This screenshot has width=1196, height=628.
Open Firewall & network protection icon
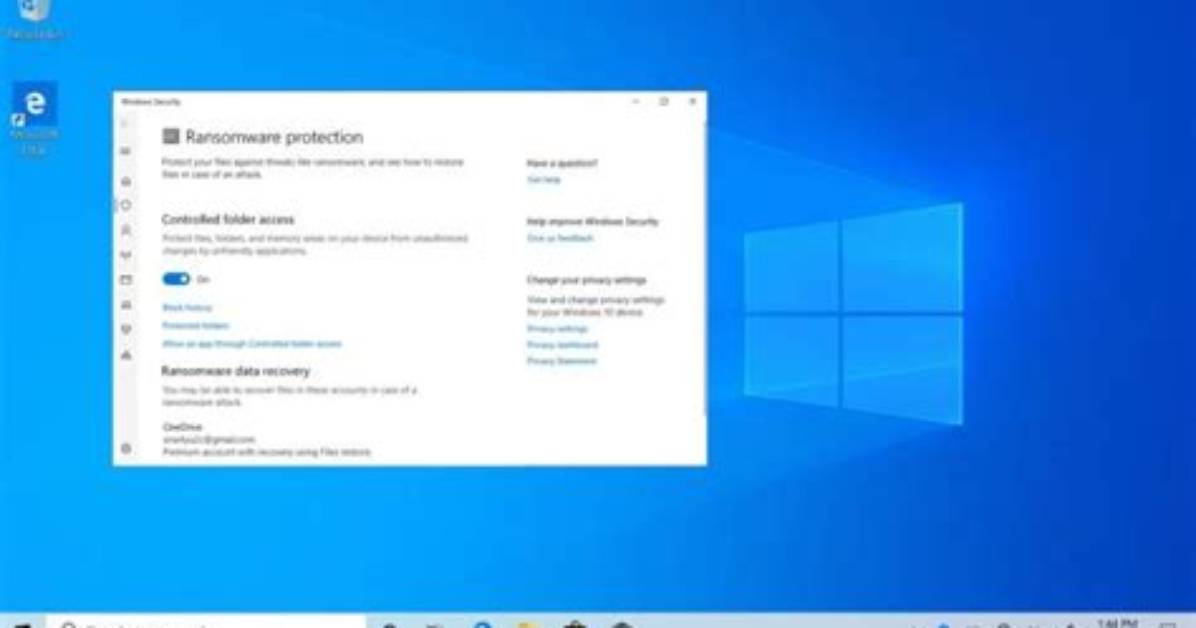coord(126,255)
